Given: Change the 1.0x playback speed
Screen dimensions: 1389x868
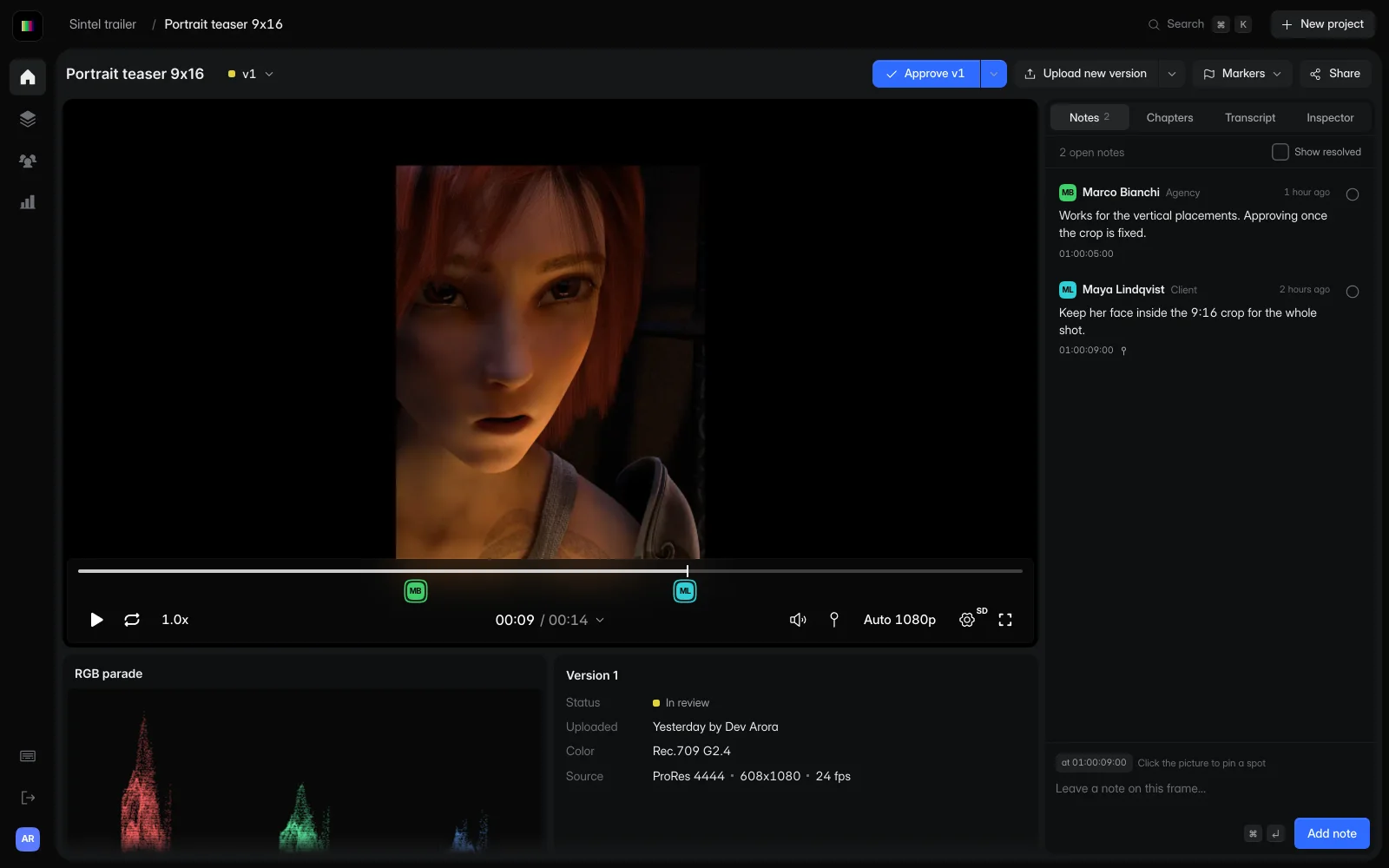Looking at the screenshot, I should coord(175,620).
